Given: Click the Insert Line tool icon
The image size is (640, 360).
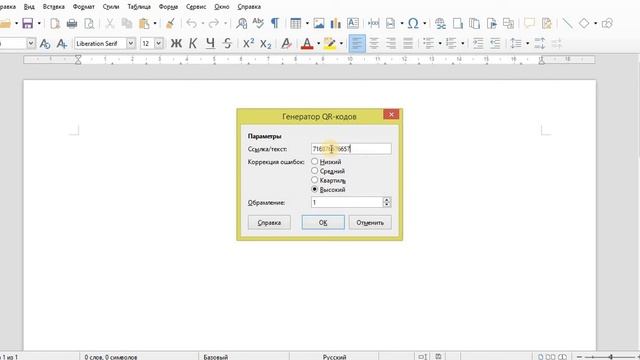Looking at the screenshot, I should coord(567,23).
